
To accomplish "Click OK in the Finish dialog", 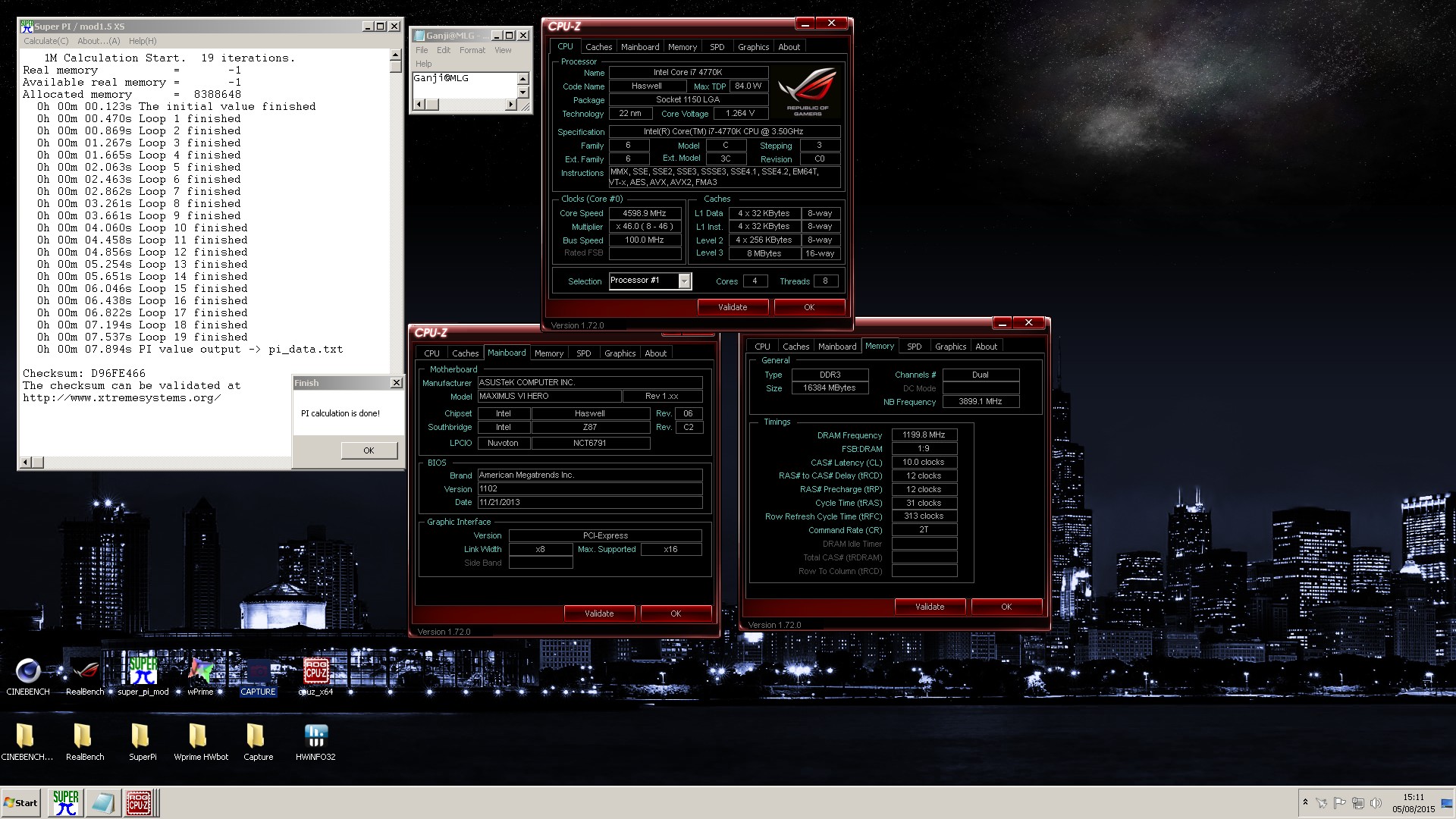I will tap(369, 450).
